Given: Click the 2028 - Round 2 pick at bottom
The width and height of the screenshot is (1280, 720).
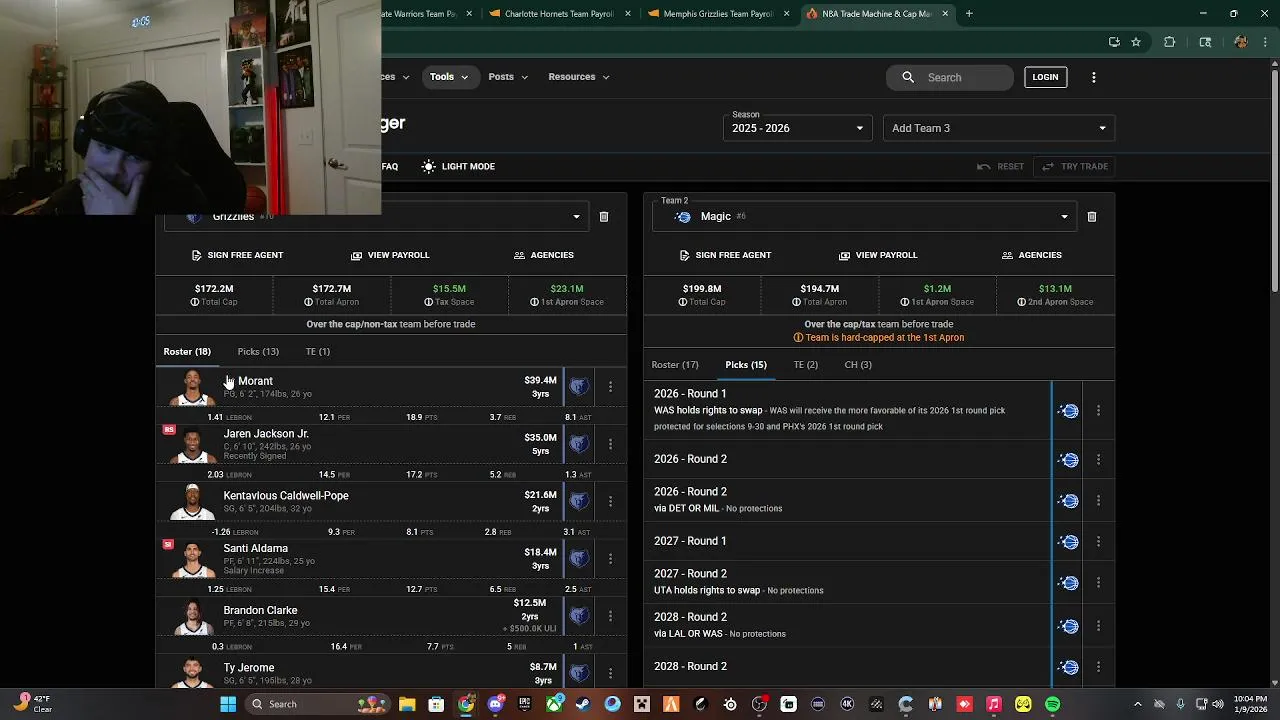Looking at the screenshot, I should (690, 667).
